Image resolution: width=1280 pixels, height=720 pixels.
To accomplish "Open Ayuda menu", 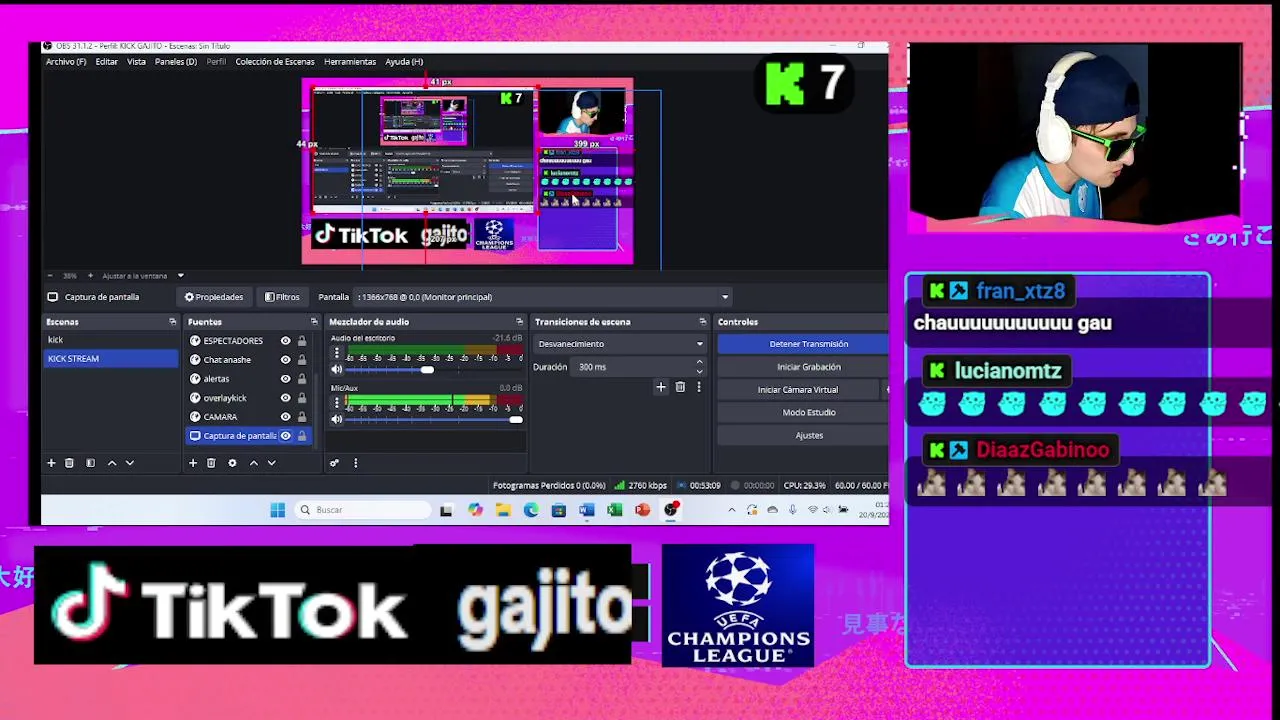I will point(404,62).
